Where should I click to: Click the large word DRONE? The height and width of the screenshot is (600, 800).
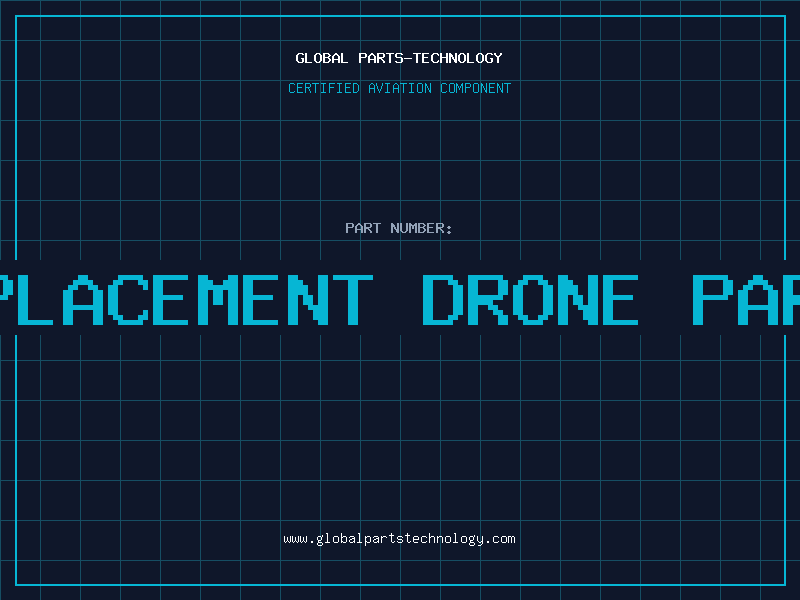tap(531, 300)
